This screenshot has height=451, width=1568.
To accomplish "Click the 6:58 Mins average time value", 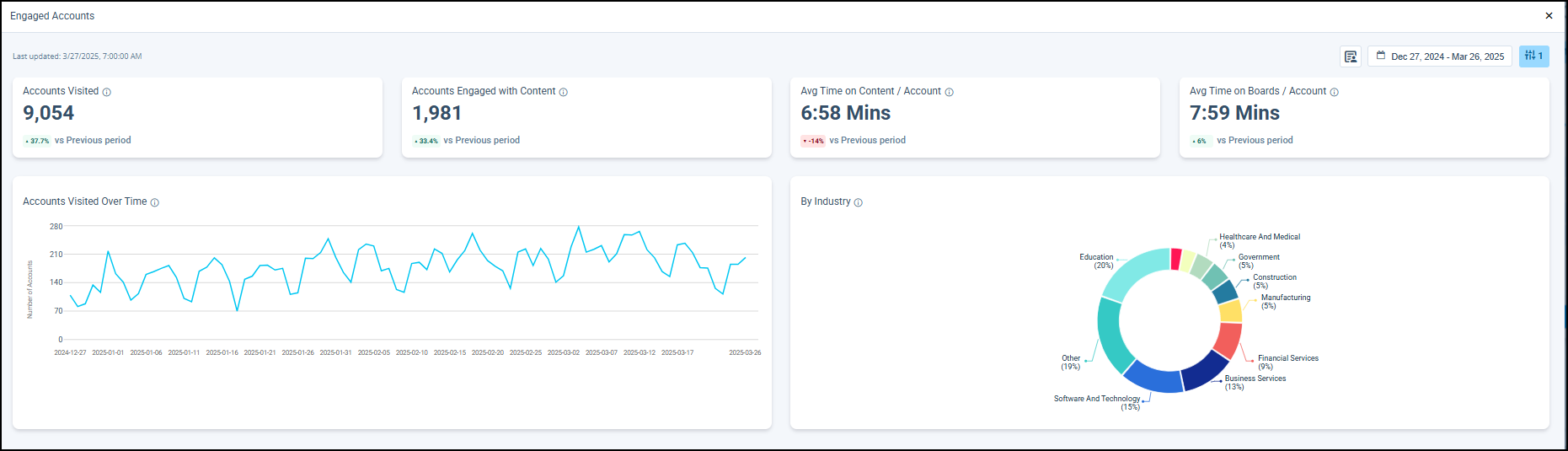I will tap(845, 113).
